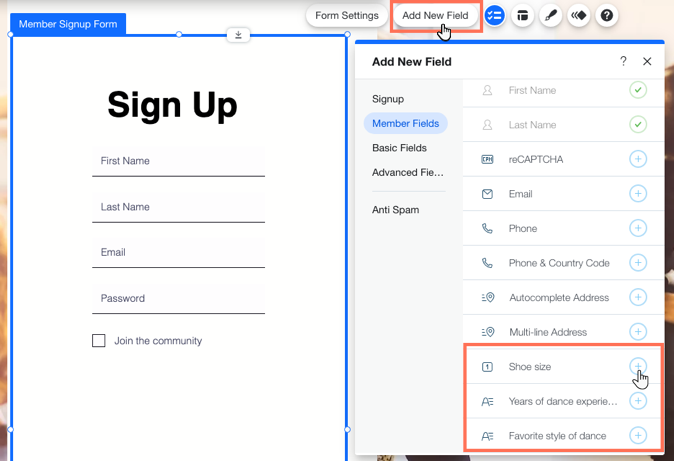Click the Password input in form
Image resolution: width=674 pixels, height=461 pixels.
[x=178, y=299]
